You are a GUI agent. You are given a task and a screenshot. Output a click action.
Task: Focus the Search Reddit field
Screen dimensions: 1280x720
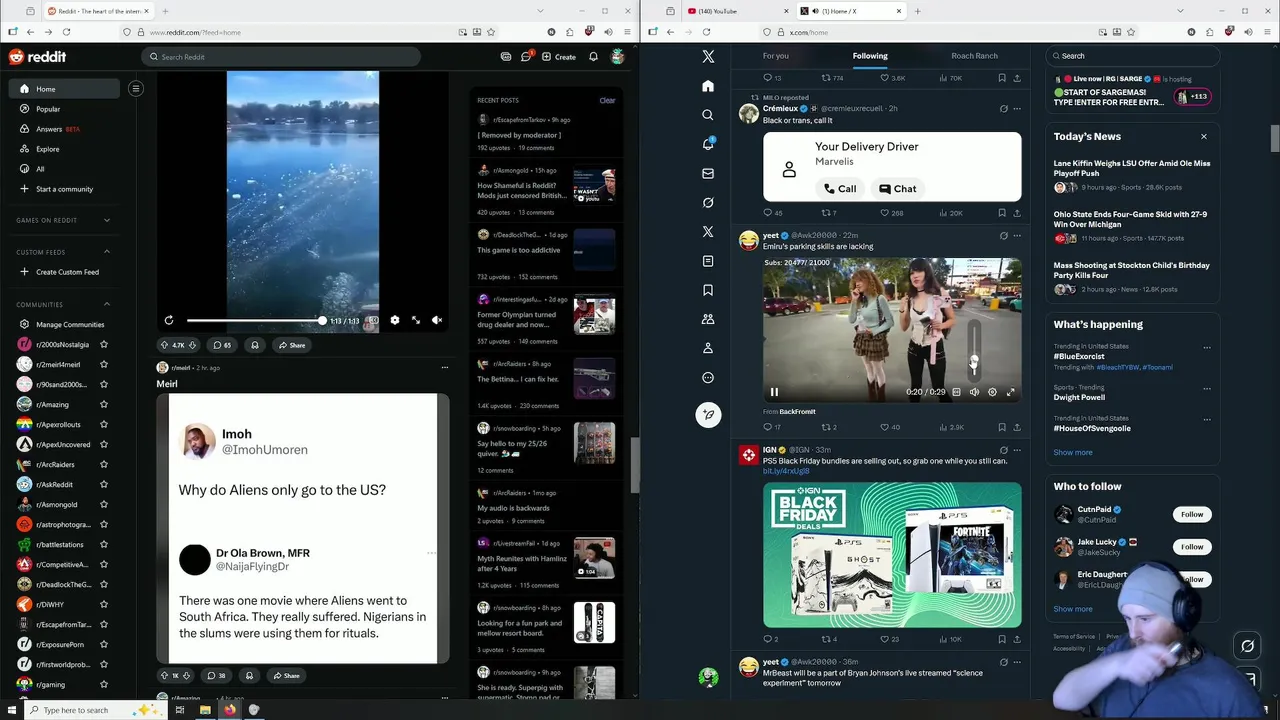click(281, 57)
